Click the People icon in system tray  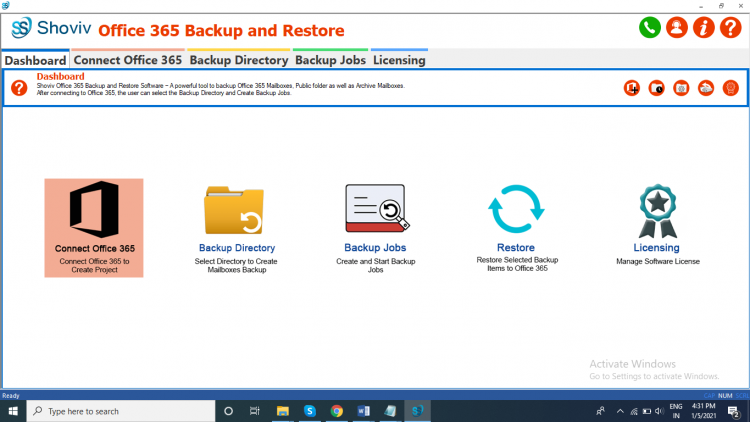(x=600, y=411)
